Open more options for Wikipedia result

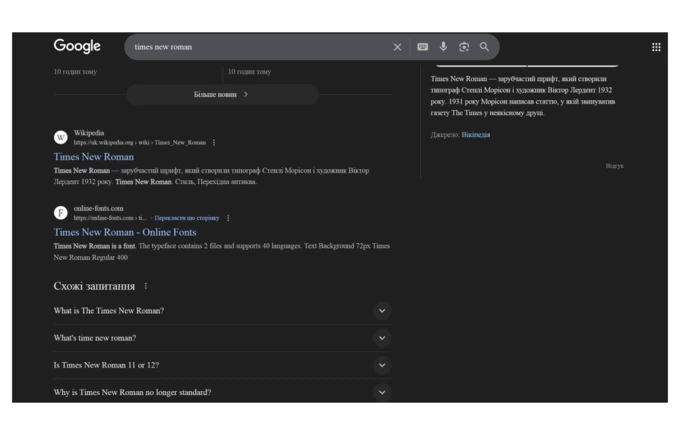point(214,143)
